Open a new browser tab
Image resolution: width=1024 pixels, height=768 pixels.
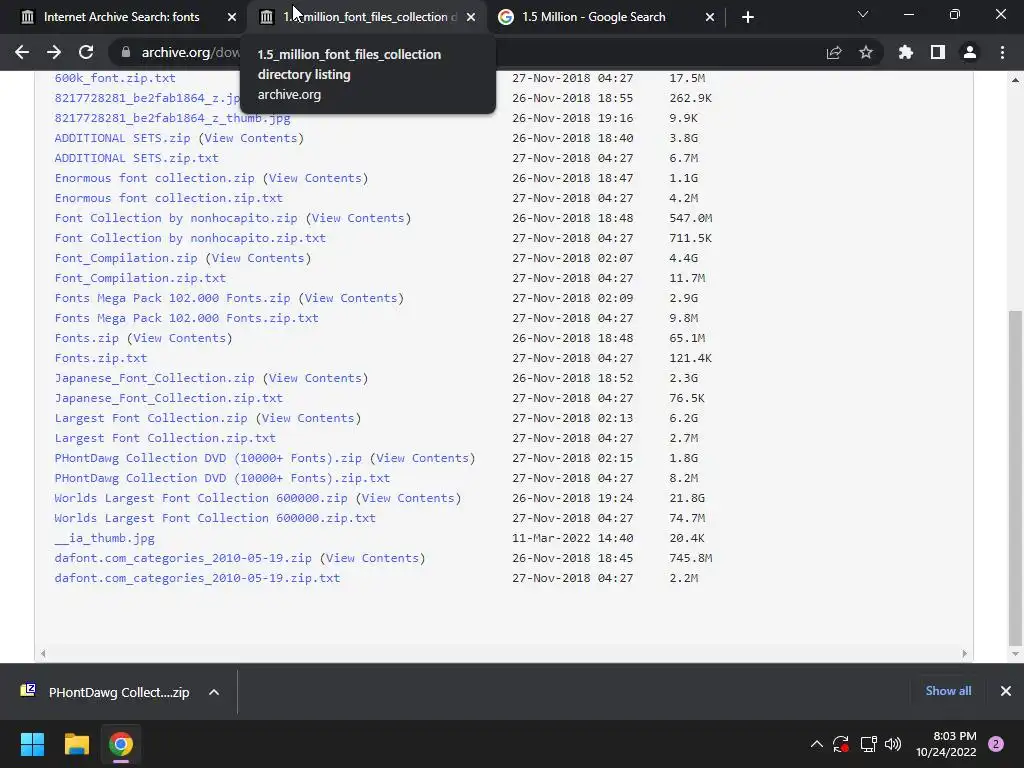(748, 17)
